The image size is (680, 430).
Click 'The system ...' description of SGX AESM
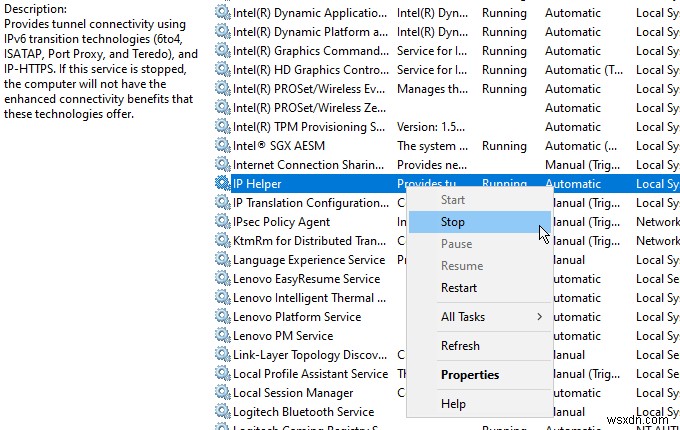pyautogui.click(x=432, y=146)
